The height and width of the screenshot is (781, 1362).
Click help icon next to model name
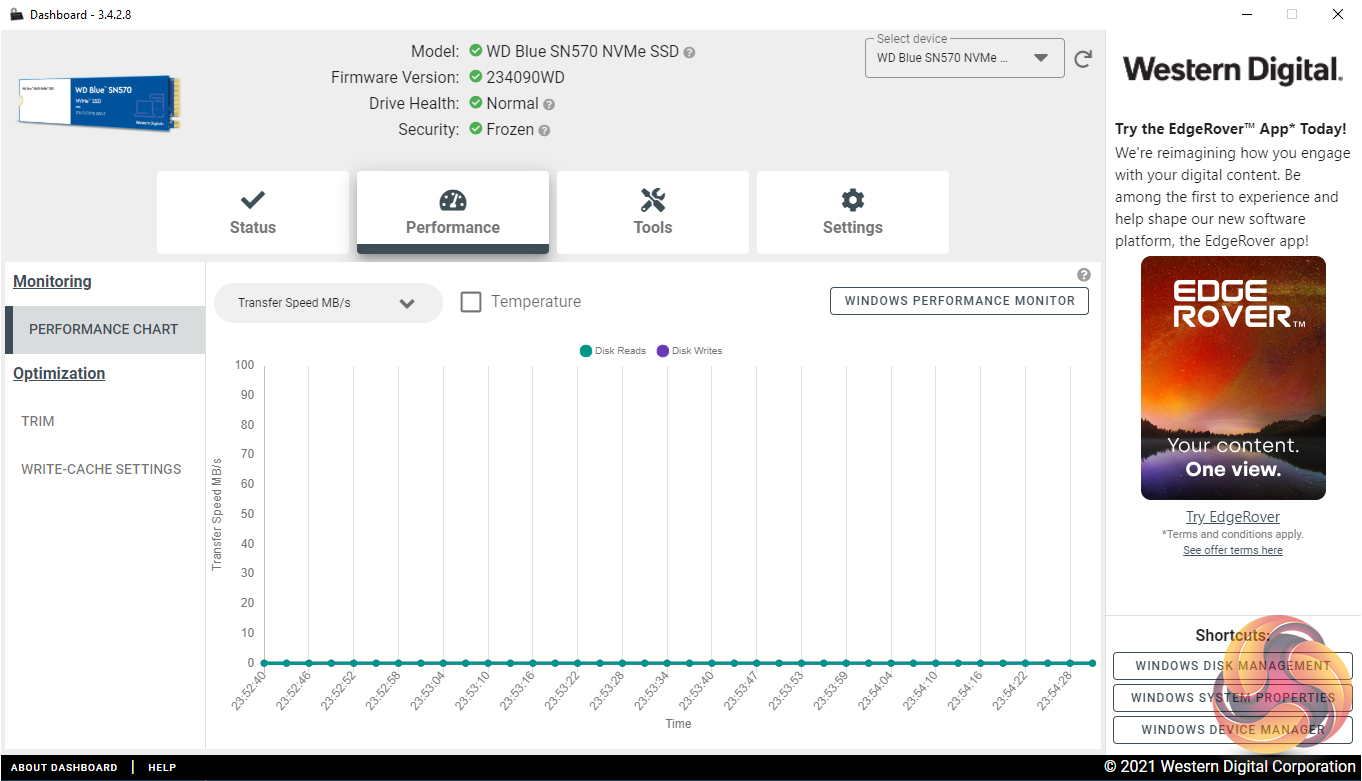(689, 52)
